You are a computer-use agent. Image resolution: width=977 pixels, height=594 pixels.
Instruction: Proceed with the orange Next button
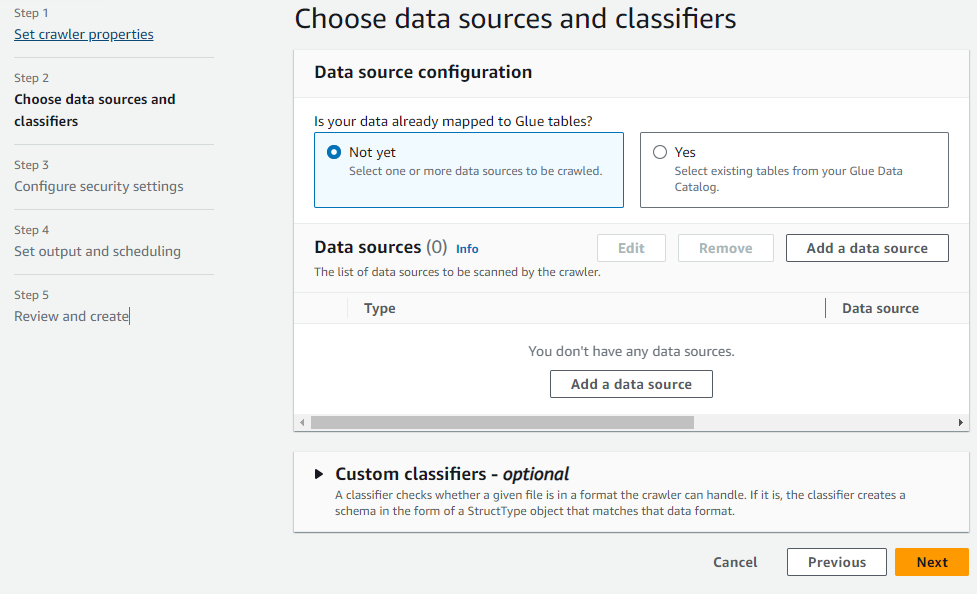coord(932,562)
